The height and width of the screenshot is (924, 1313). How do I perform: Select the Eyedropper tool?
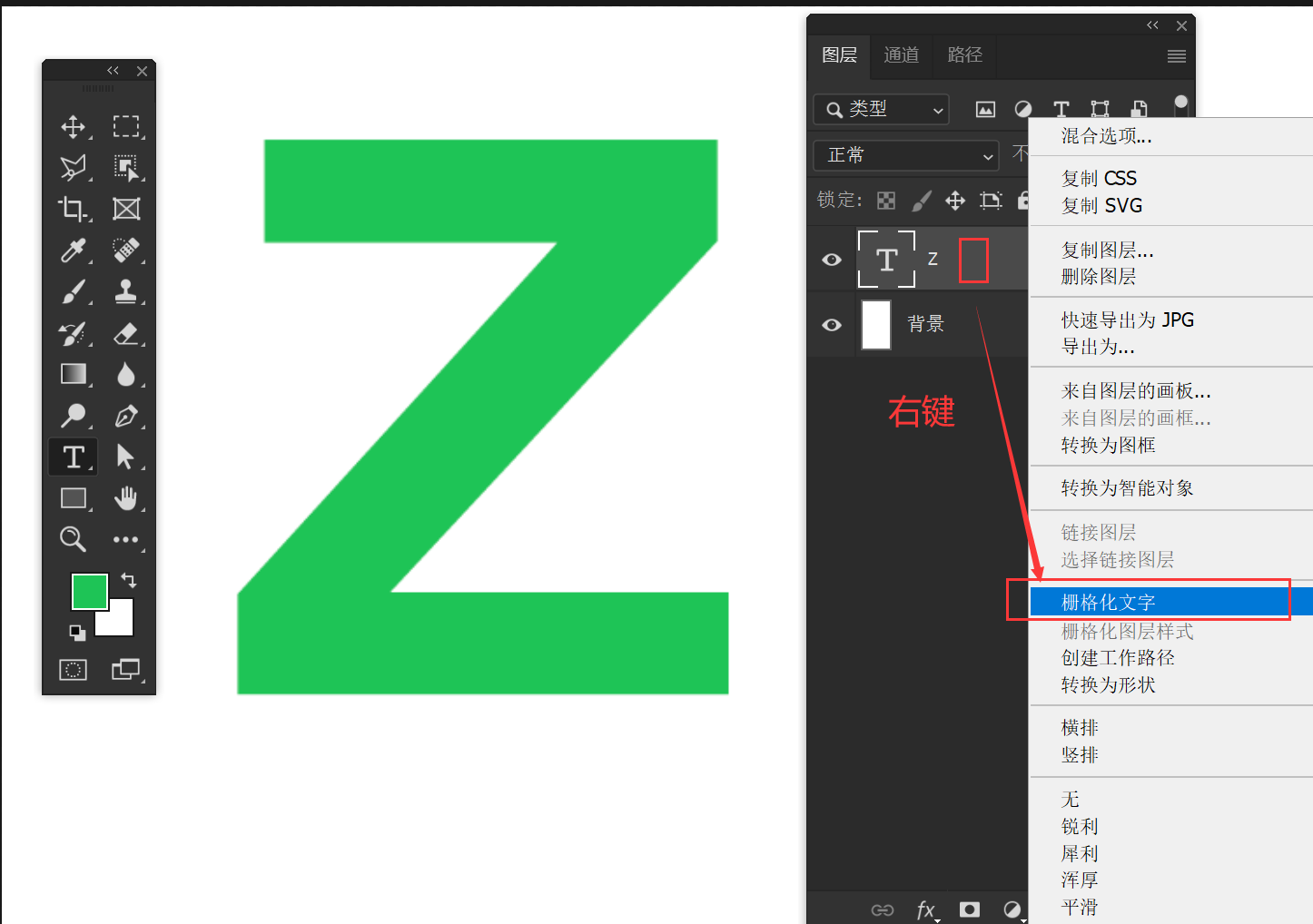pos(74,250)
